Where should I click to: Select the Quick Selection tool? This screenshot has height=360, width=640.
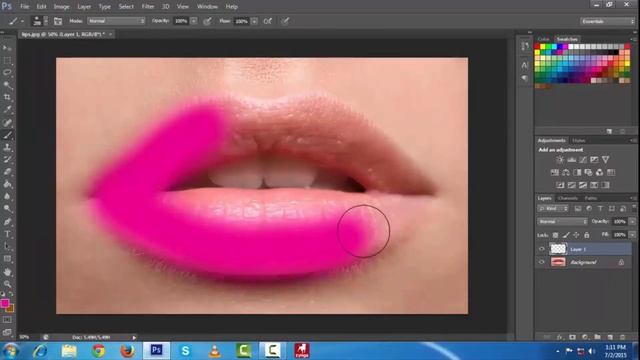click(7, 85)
